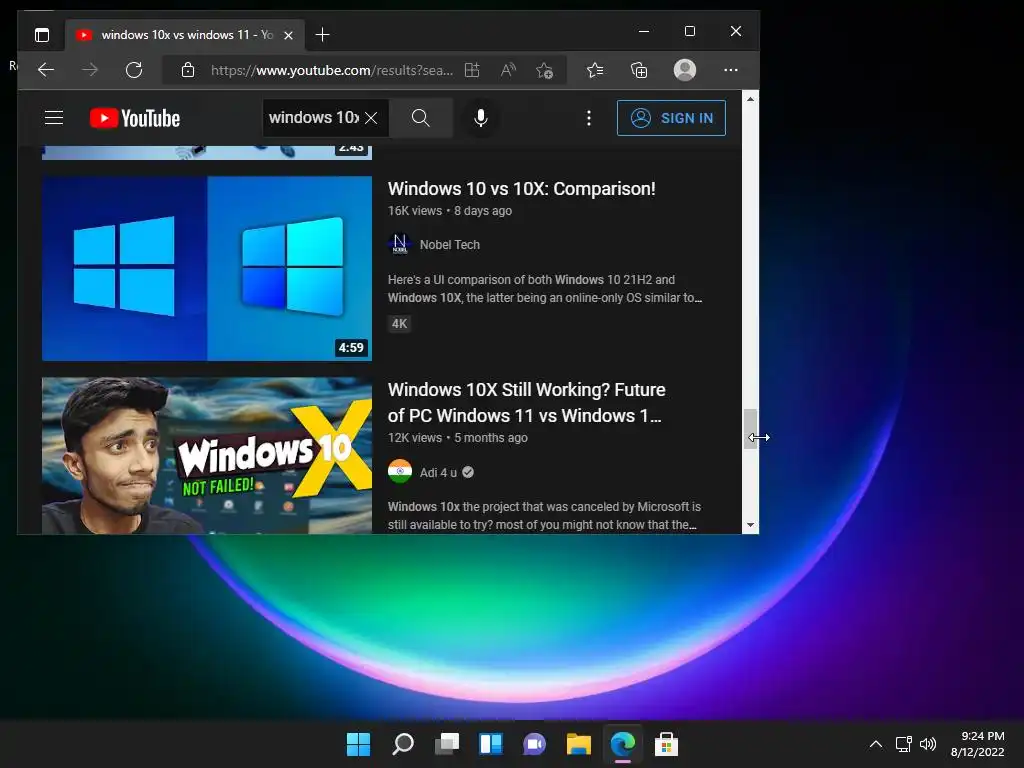Open network status in system tray

[903, 744]
